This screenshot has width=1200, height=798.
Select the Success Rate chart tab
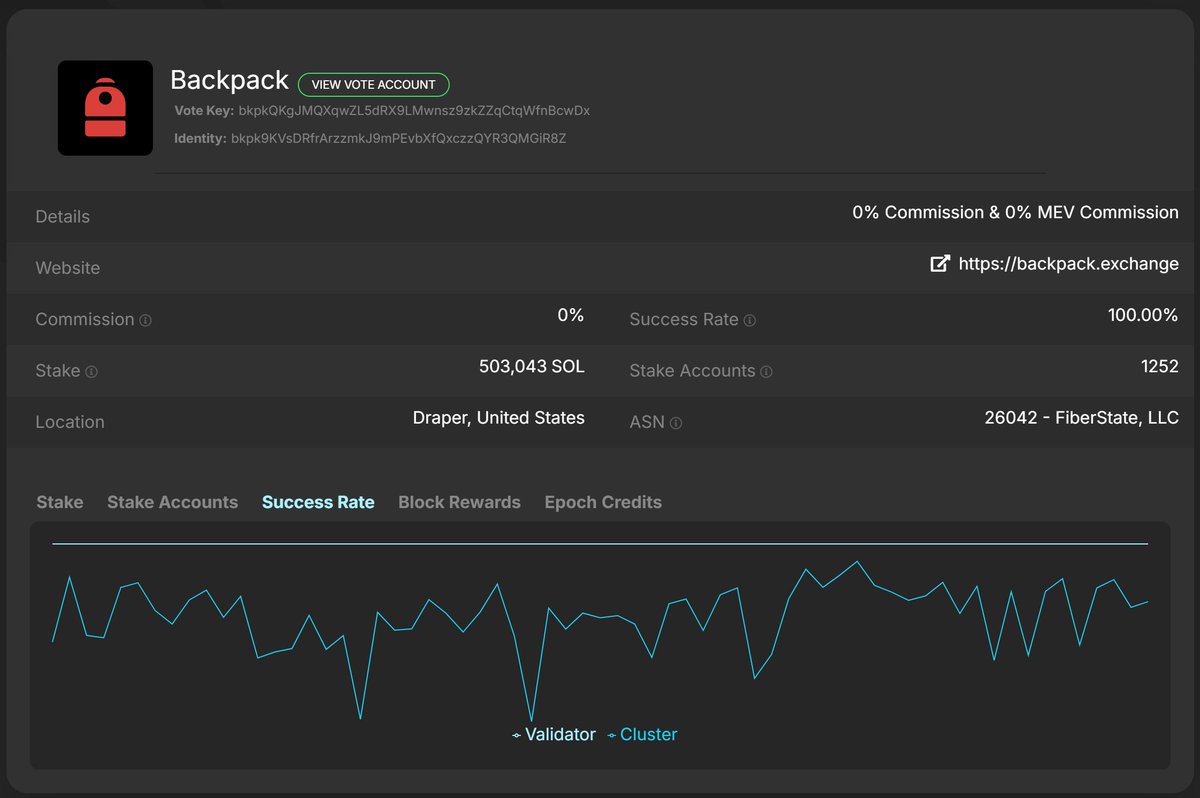pyautogui.click(x=318, y=502)
